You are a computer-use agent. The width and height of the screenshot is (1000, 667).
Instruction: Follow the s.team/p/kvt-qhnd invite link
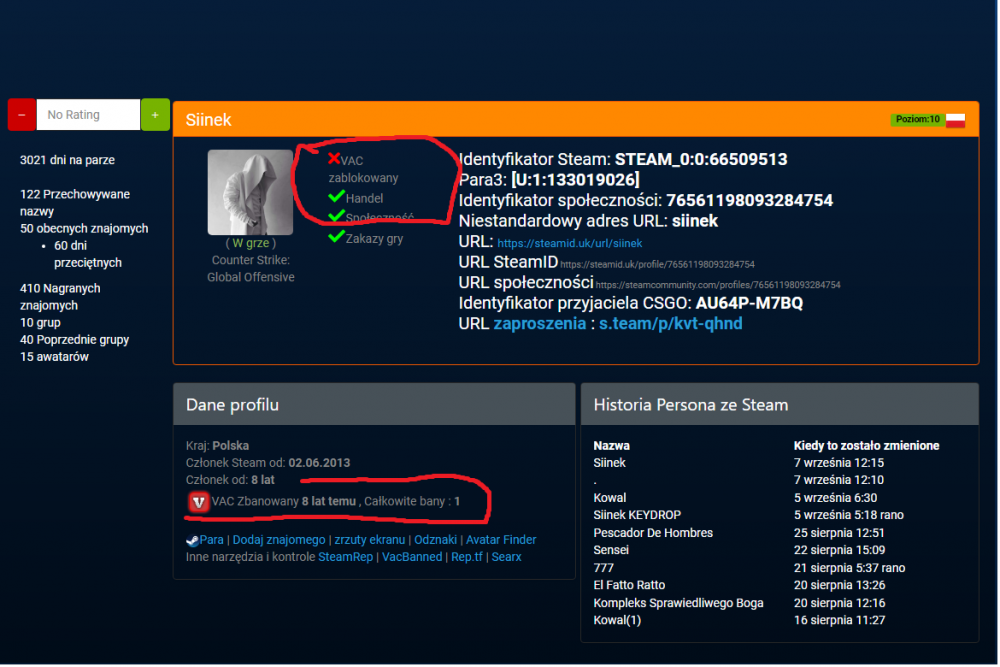click(670, 324)
